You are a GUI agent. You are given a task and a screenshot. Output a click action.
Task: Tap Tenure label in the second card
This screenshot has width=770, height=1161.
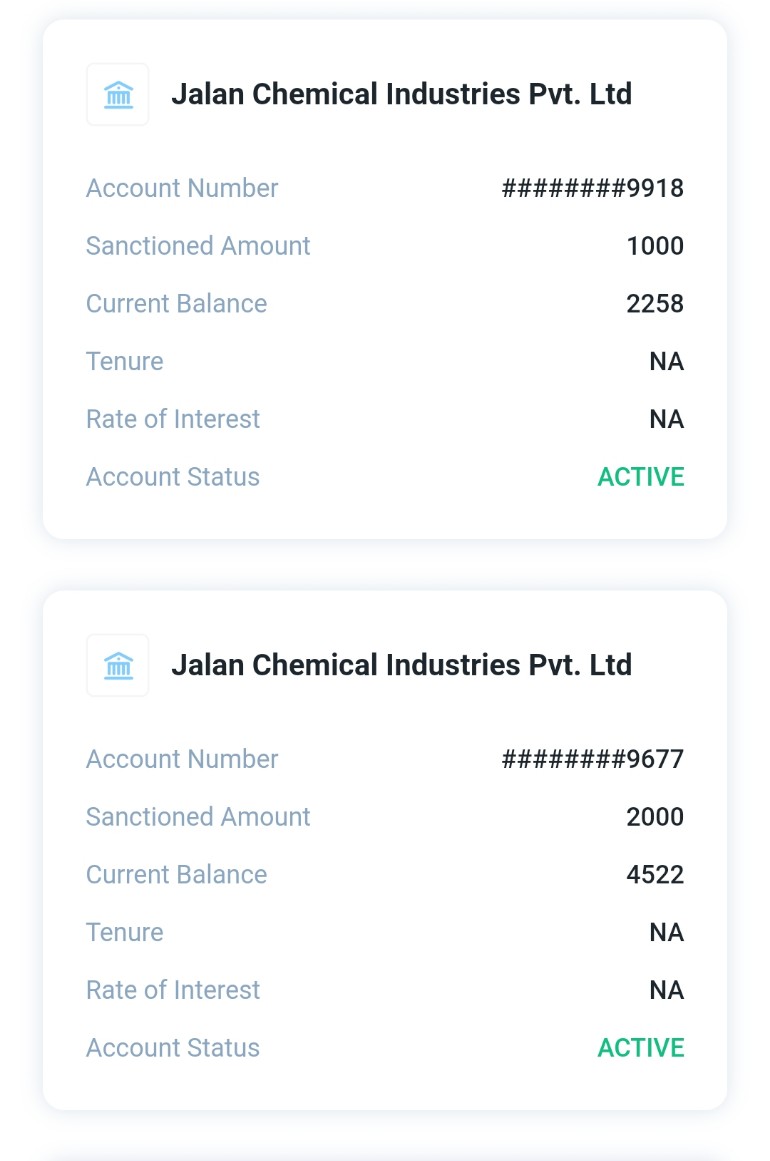click(124, 932)
